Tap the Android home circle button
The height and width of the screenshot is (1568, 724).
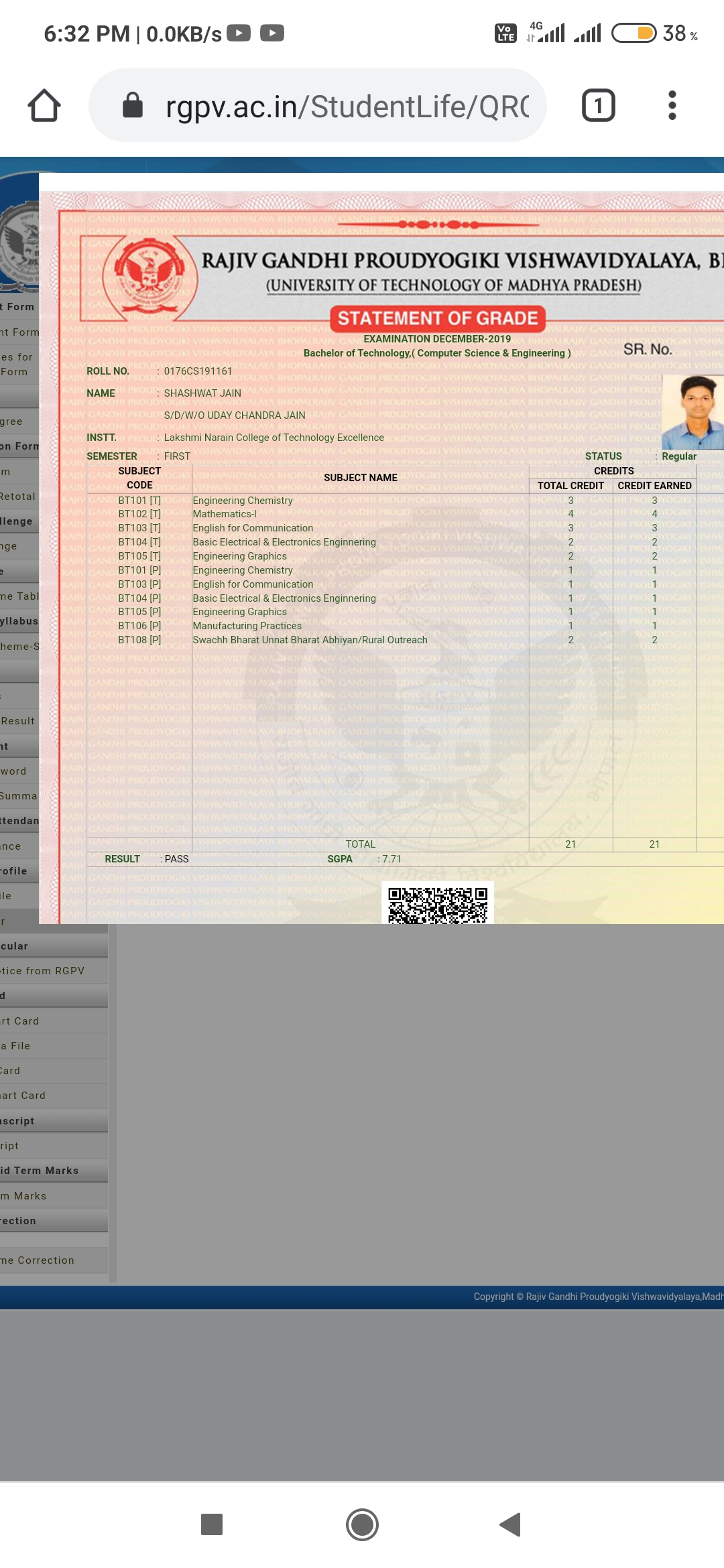pos(362,1524)
